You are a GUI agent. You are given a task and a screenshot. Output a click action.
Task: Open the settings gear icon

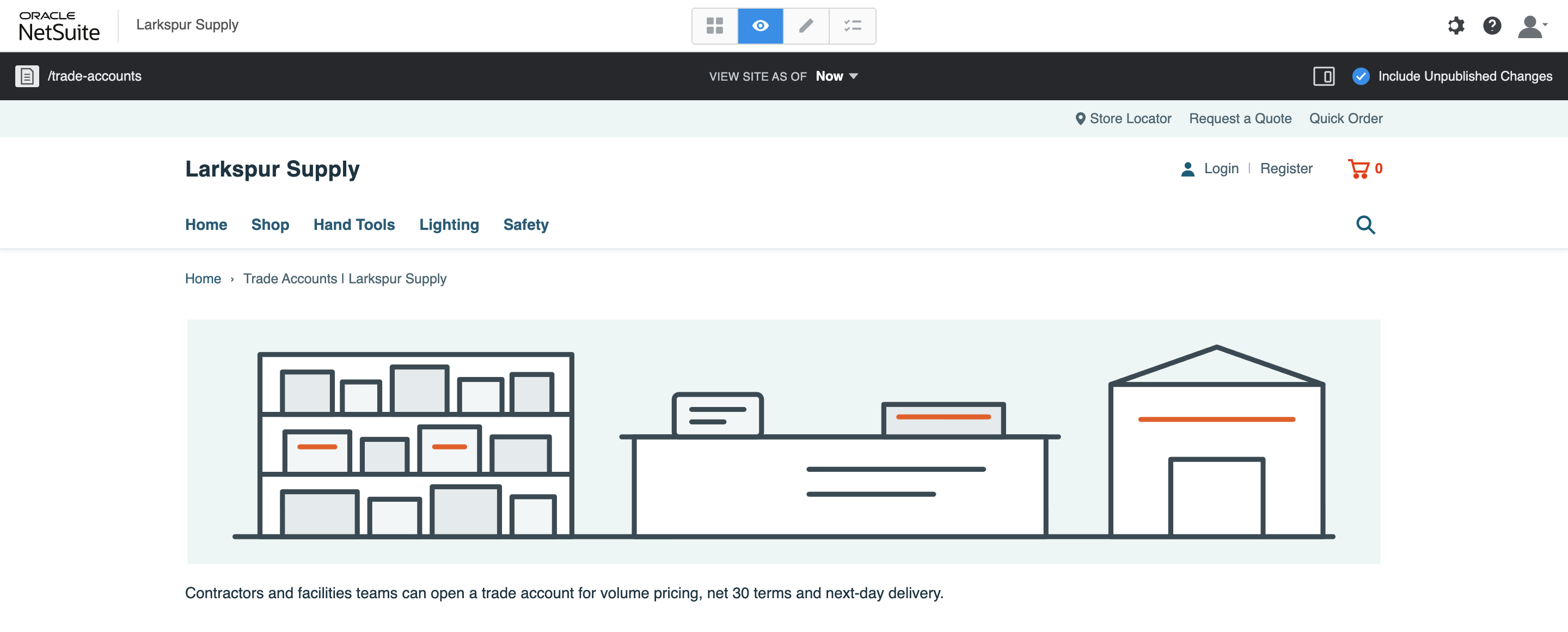coord(1455,26)
